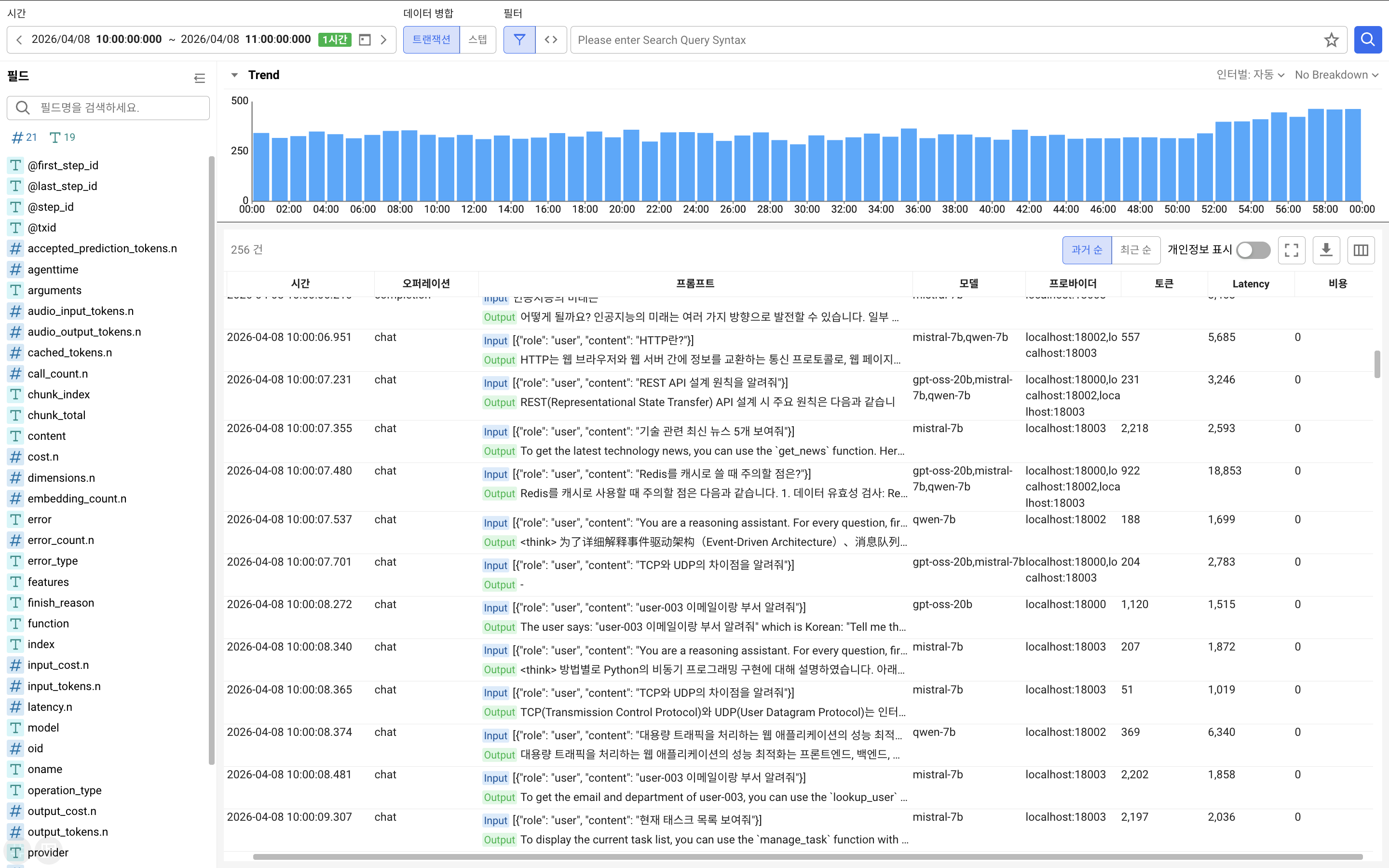The width and height of the screenshot is (1389, 868).
Task: Click the finish_reason text field icon
Action: [x=15, y=603]
